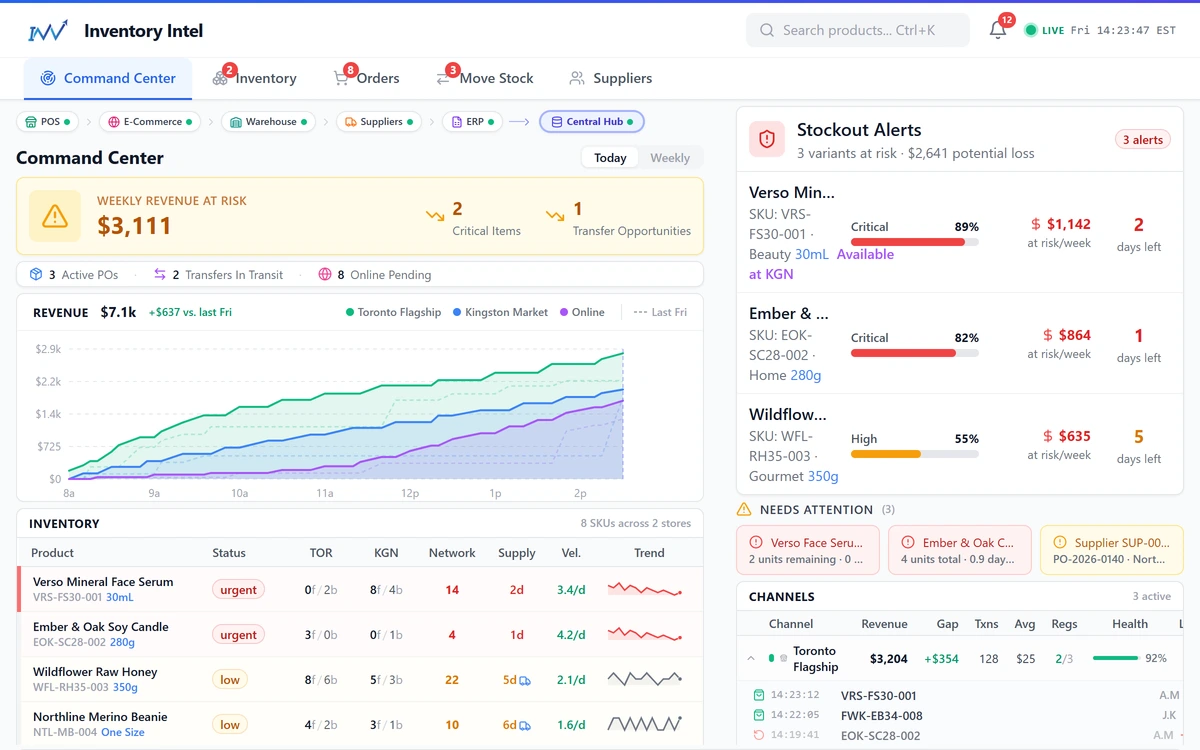Focus the Search products field
The image size is (1200, 750).
[858, 30]
